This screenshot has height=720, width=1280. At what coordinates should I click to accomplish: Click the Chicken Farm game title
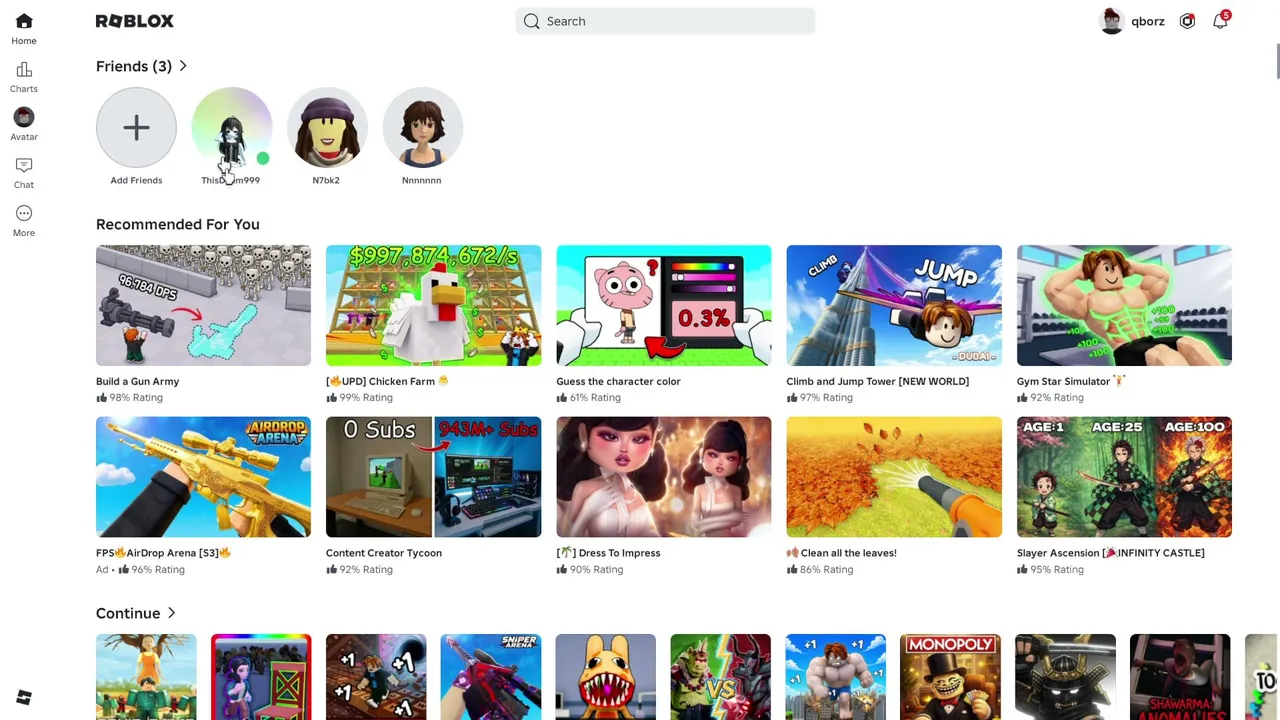[x=387, y=381]
